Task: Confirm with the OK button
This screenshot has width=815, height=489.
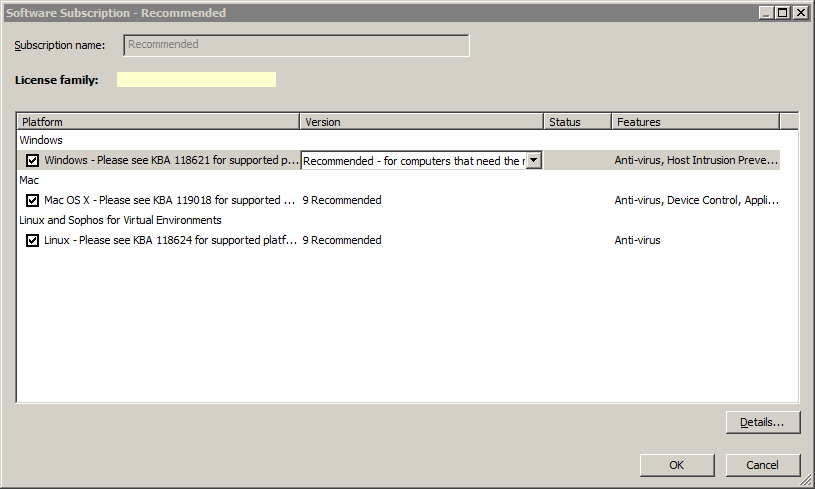Action: pyautogui.click(x=677, y=465)
